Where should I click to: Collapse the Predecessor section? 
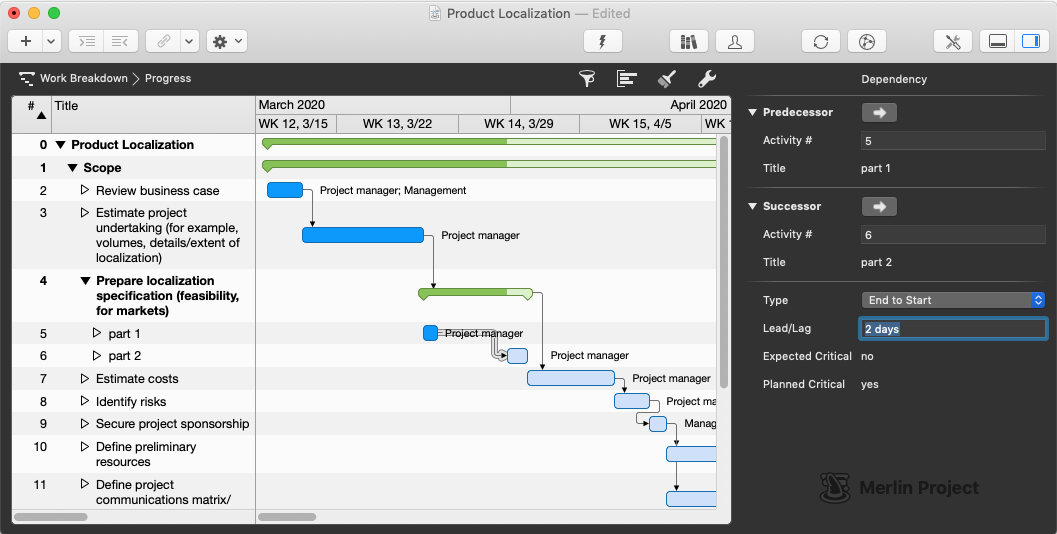pyautogui.click(x=752, y=112)
